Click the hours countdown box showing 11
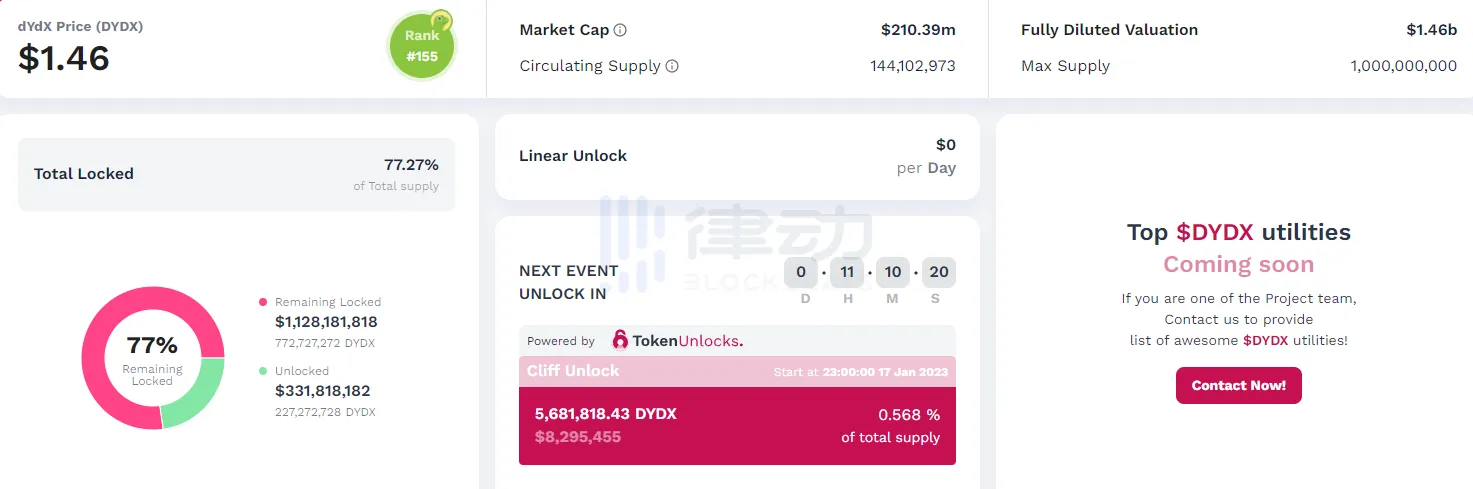This screenshot has width=1473, height=489. (x=847, y=272)
